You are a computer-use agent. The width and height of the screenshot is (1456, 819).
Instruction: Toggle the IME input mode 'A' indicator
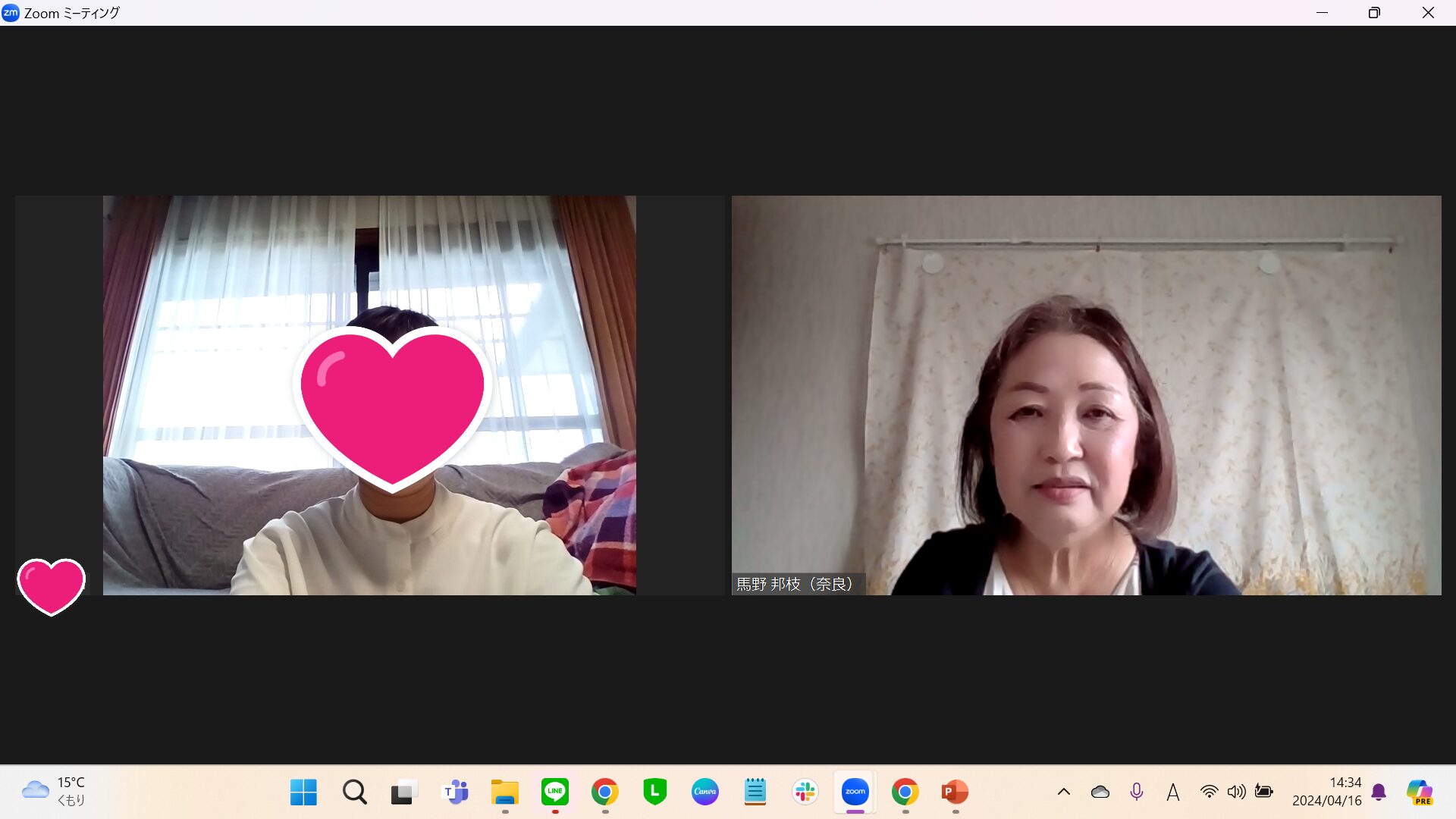tap(1173, 792)
